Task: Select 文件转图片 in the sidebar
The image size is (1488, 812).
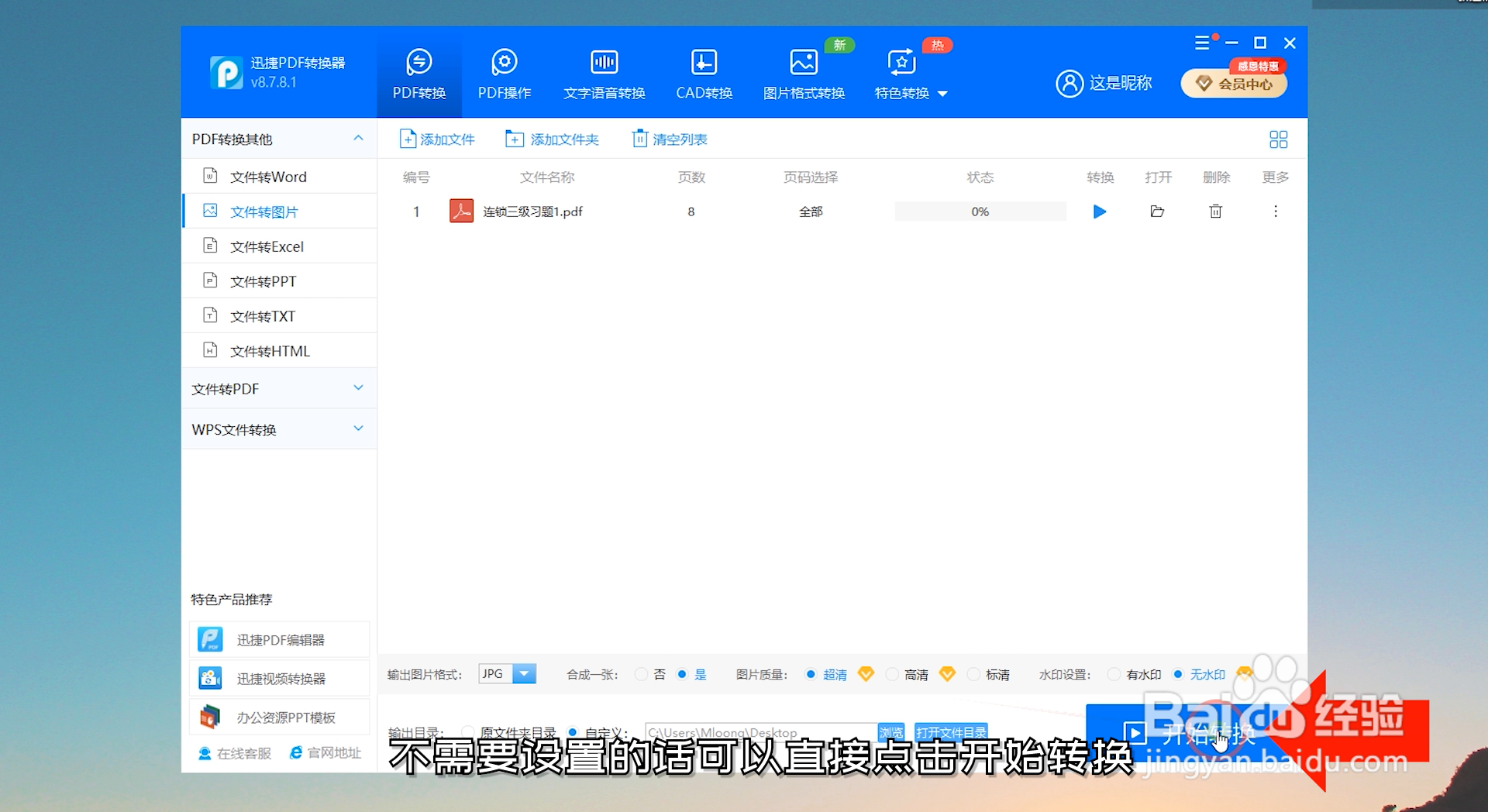Action: [279, 212]
